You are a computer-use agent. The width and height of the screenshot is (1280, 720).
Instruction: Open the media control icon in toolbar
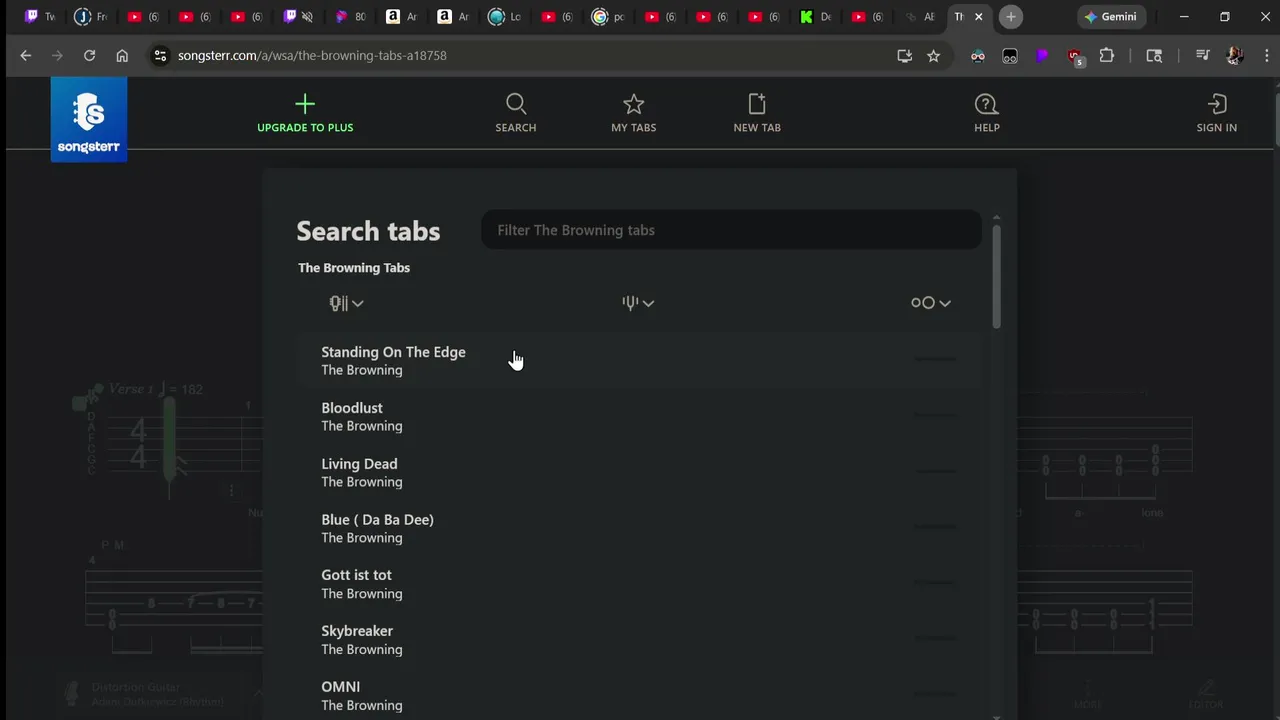[1203, 56]
